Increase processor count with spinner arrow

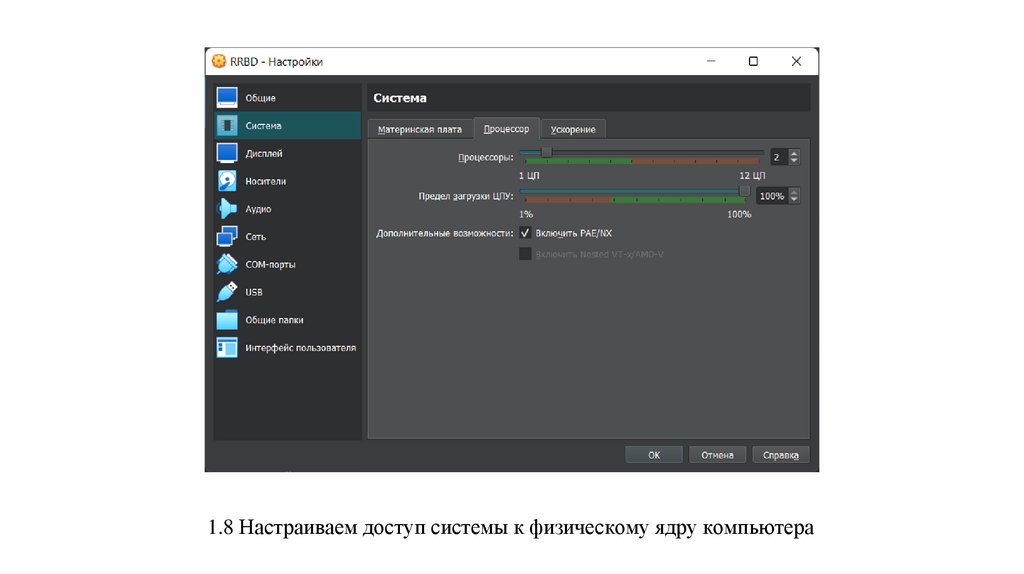[x=794, y=153]
